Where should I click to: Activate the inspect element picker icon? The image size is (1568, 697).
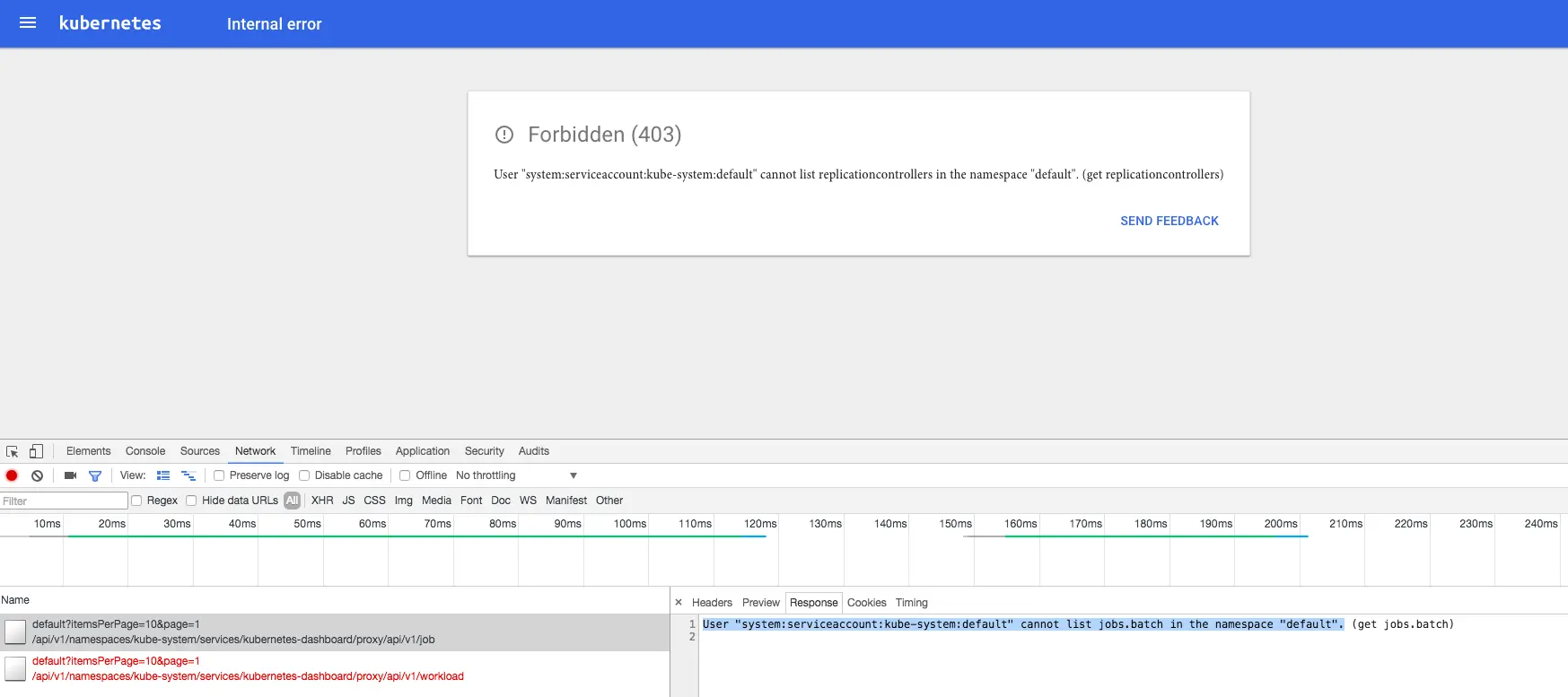tap(13, 451)
